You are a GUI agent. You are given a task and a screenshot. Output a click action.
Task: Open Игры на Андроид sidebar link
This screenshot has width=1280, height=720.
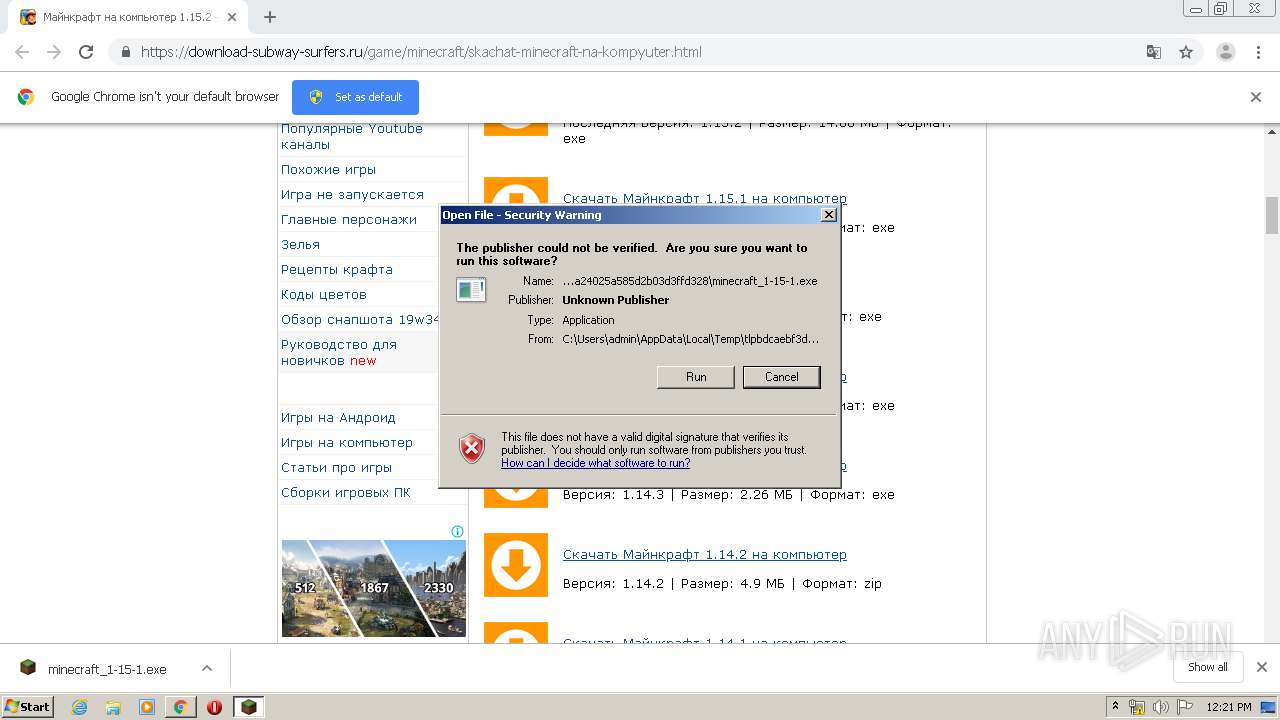338,417
